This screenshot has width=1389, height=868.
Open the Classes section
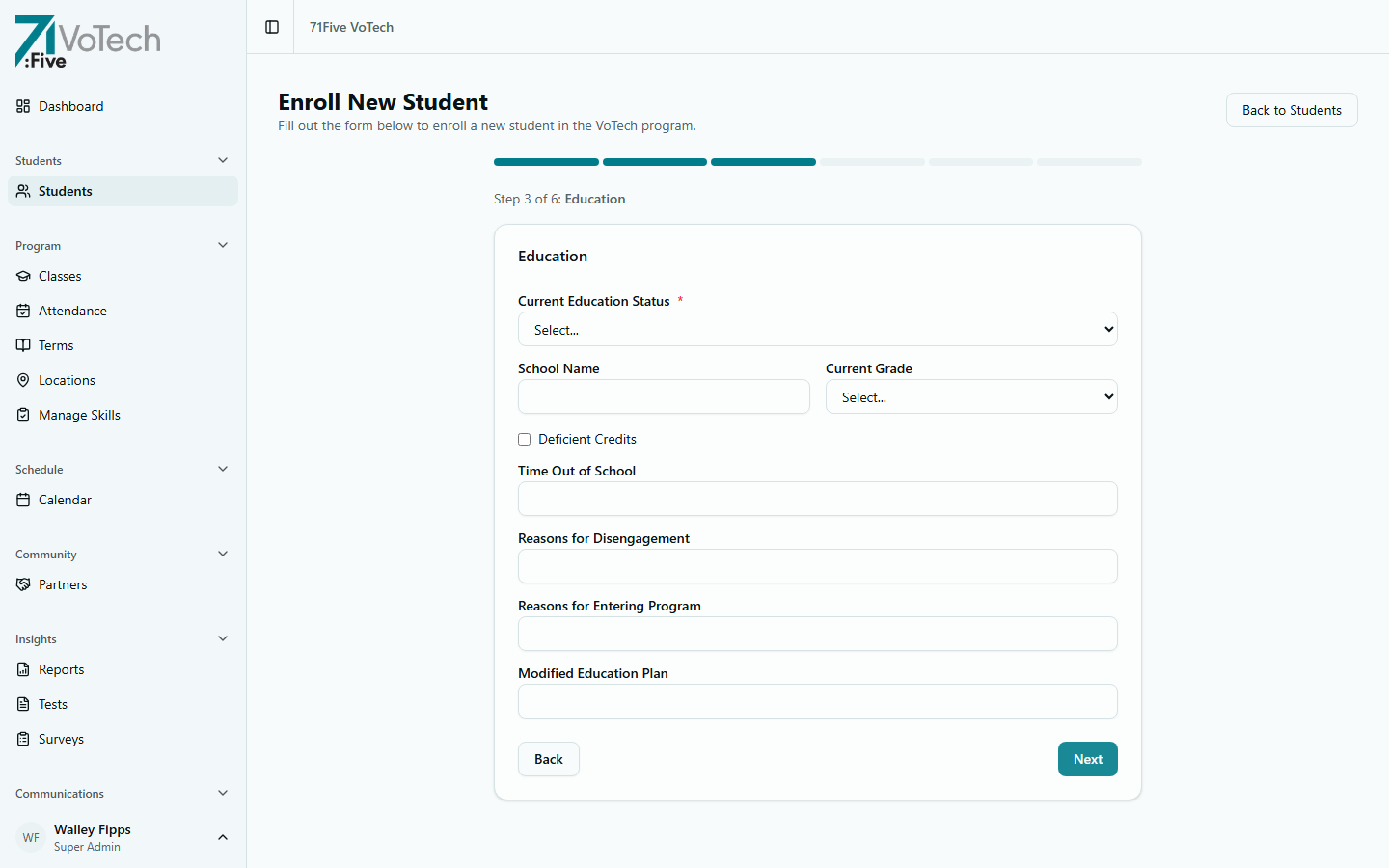click(60, 276)
